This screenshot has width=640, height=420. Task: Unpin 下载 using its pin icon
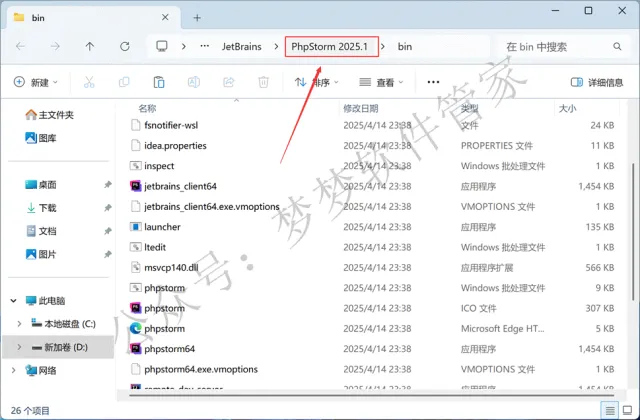point(108,208)
